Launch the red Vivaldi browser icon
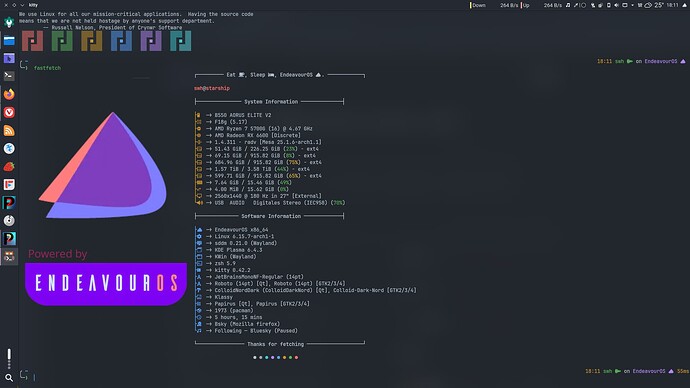The height and width of the screenshot is (388, 690). click(9, 112)
